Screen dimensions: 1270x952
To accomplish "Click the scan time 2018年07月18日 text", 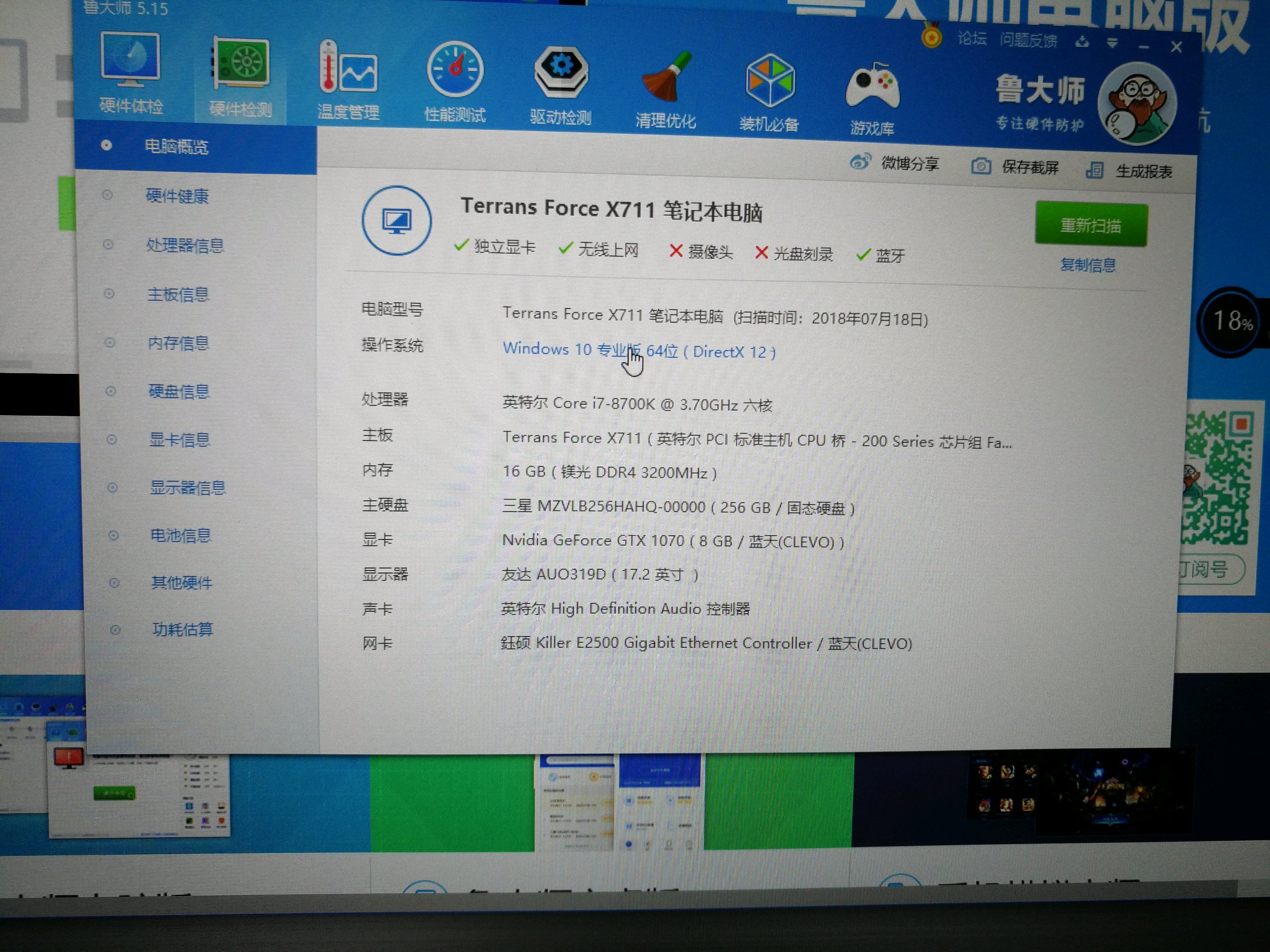I will [831, 318].
